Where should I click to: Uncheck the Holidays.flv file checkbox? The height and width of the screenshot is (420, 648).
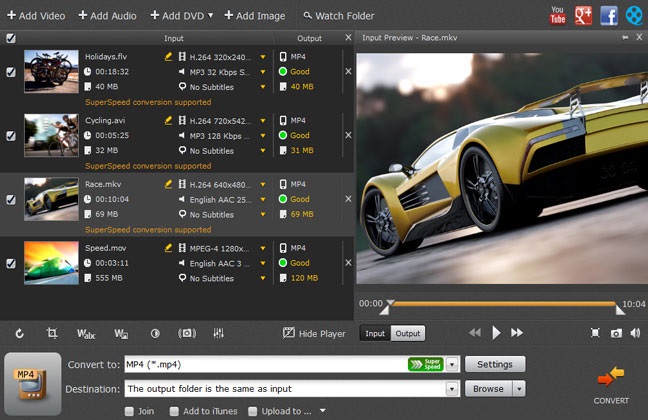click(11, 72)
